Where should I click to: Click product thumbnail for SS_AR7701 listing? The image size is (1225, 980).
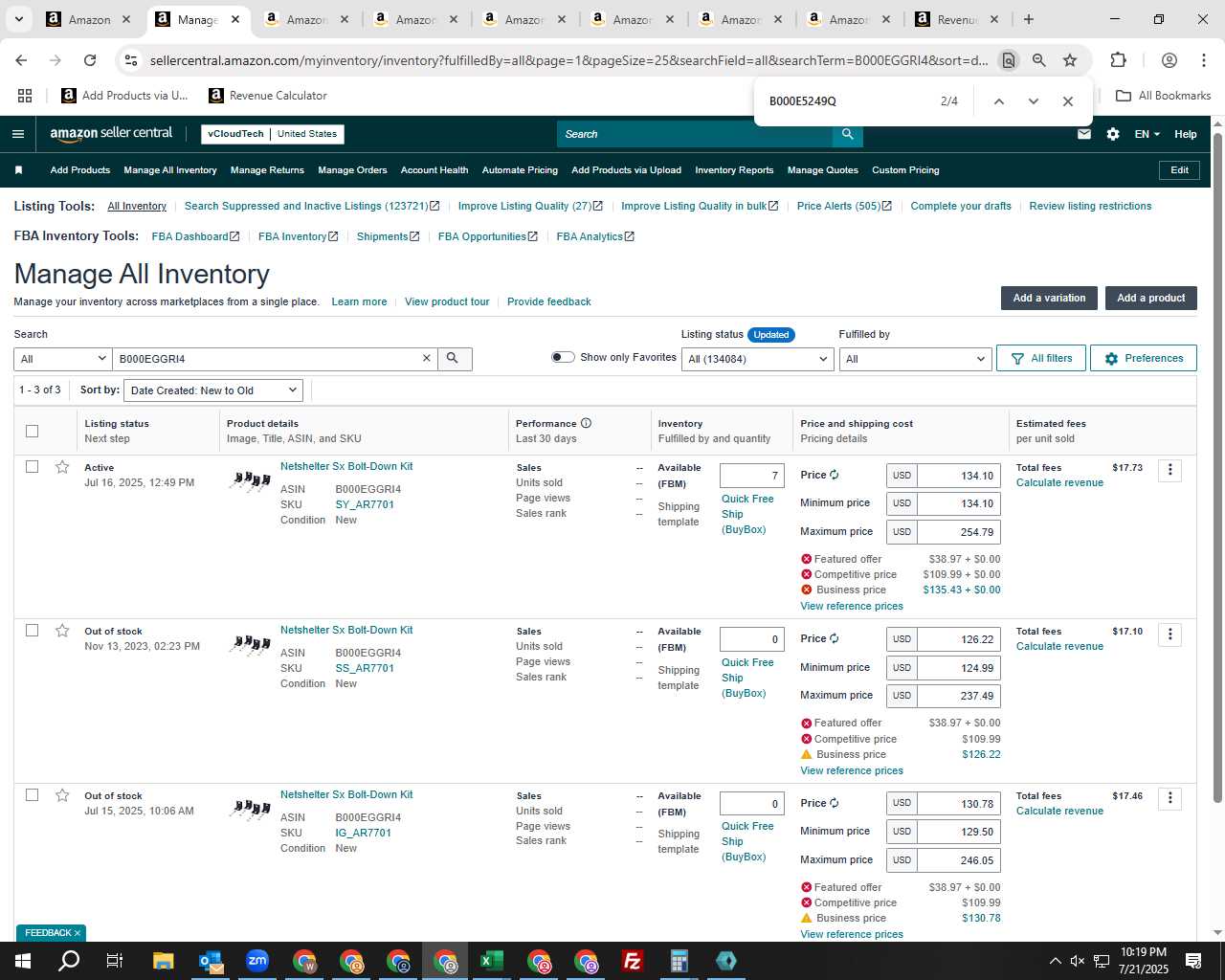[250, 645]
